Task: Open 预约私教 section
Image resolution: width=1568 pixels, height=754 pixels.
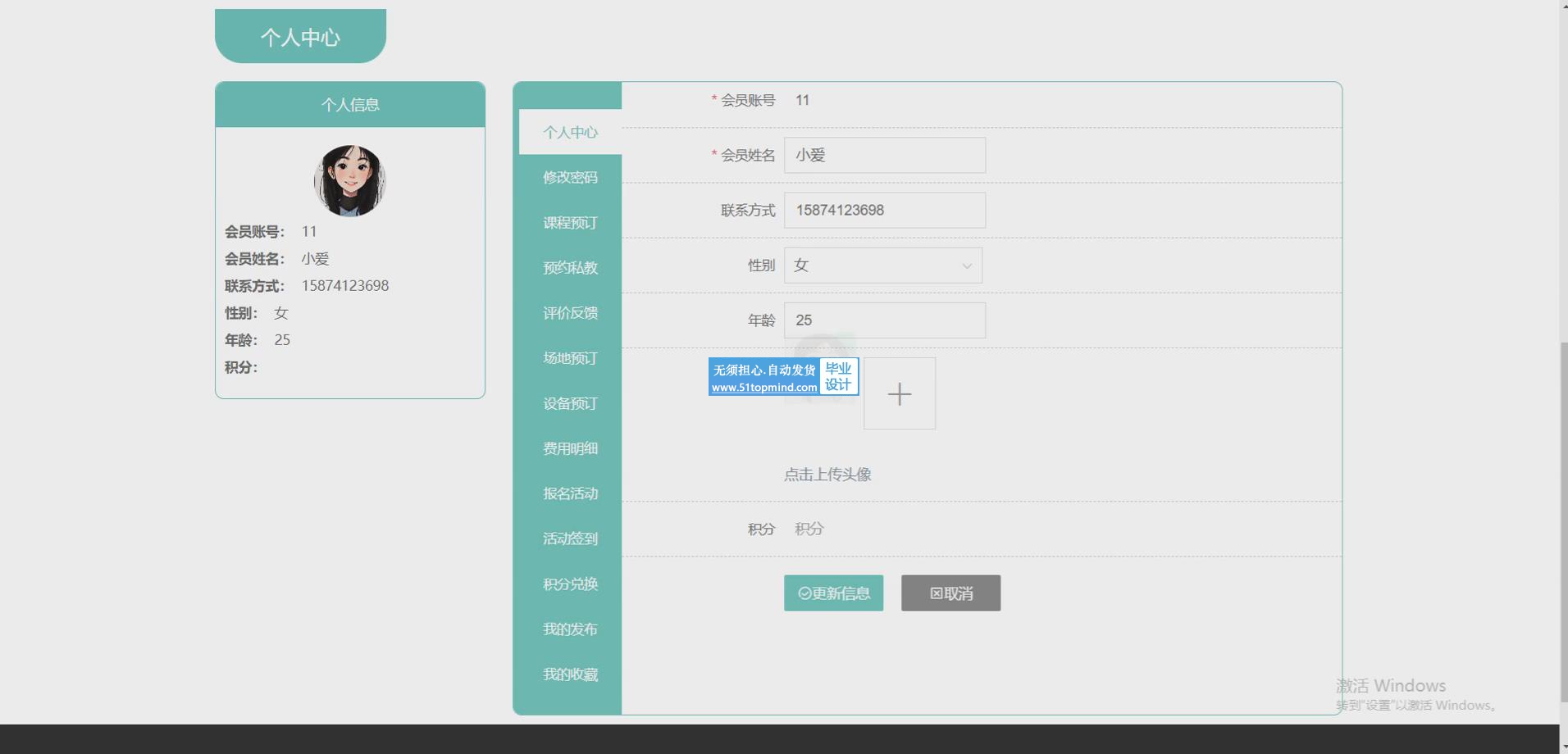Action: click(570, 268)
